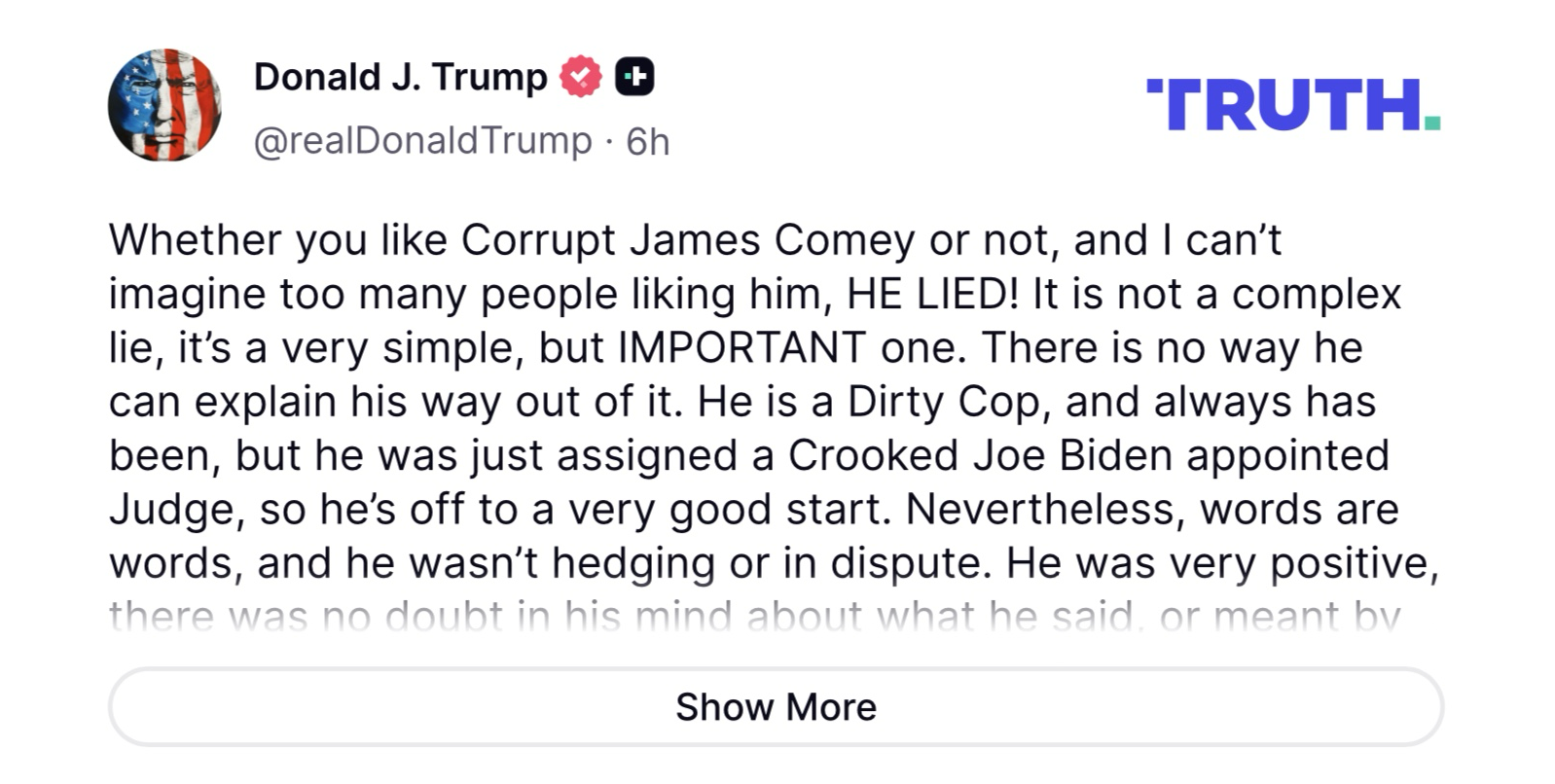1555x784 pixels.
Task: Click the black plus badge icon
Action: (634, 77)
